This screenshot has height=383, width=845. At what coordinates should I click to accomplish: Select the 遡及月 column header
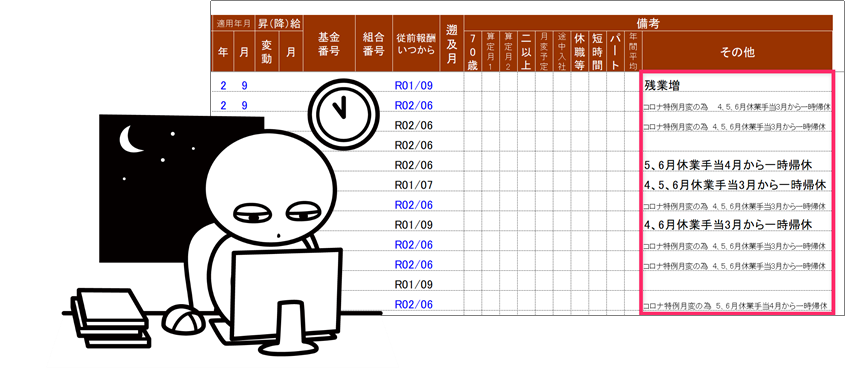[452, 44]
